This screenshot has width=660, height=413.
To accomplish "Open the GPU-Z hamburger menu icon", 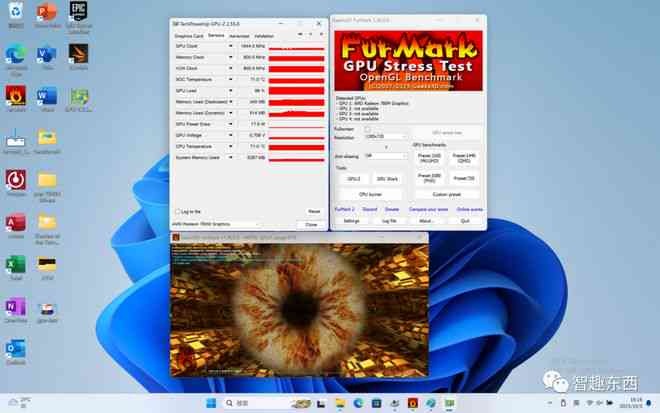I will [x=321, y=35].
